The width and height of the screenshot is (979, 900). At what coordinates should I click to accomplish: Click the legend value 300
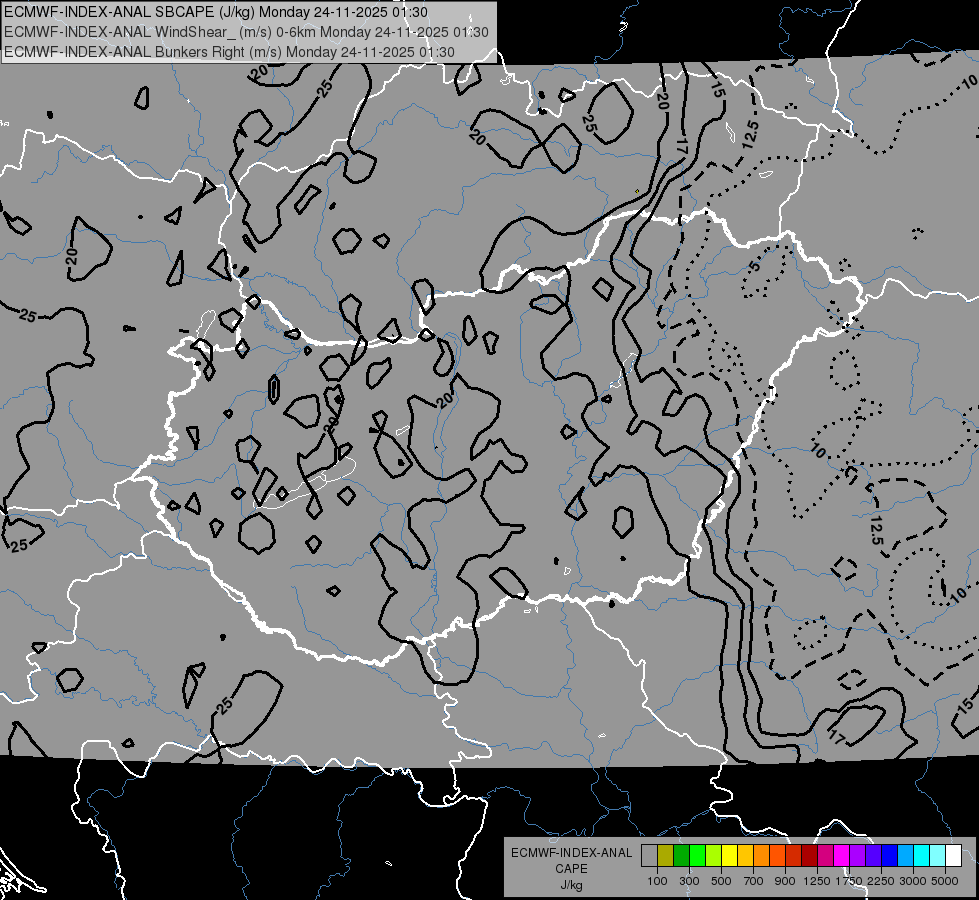689,881
